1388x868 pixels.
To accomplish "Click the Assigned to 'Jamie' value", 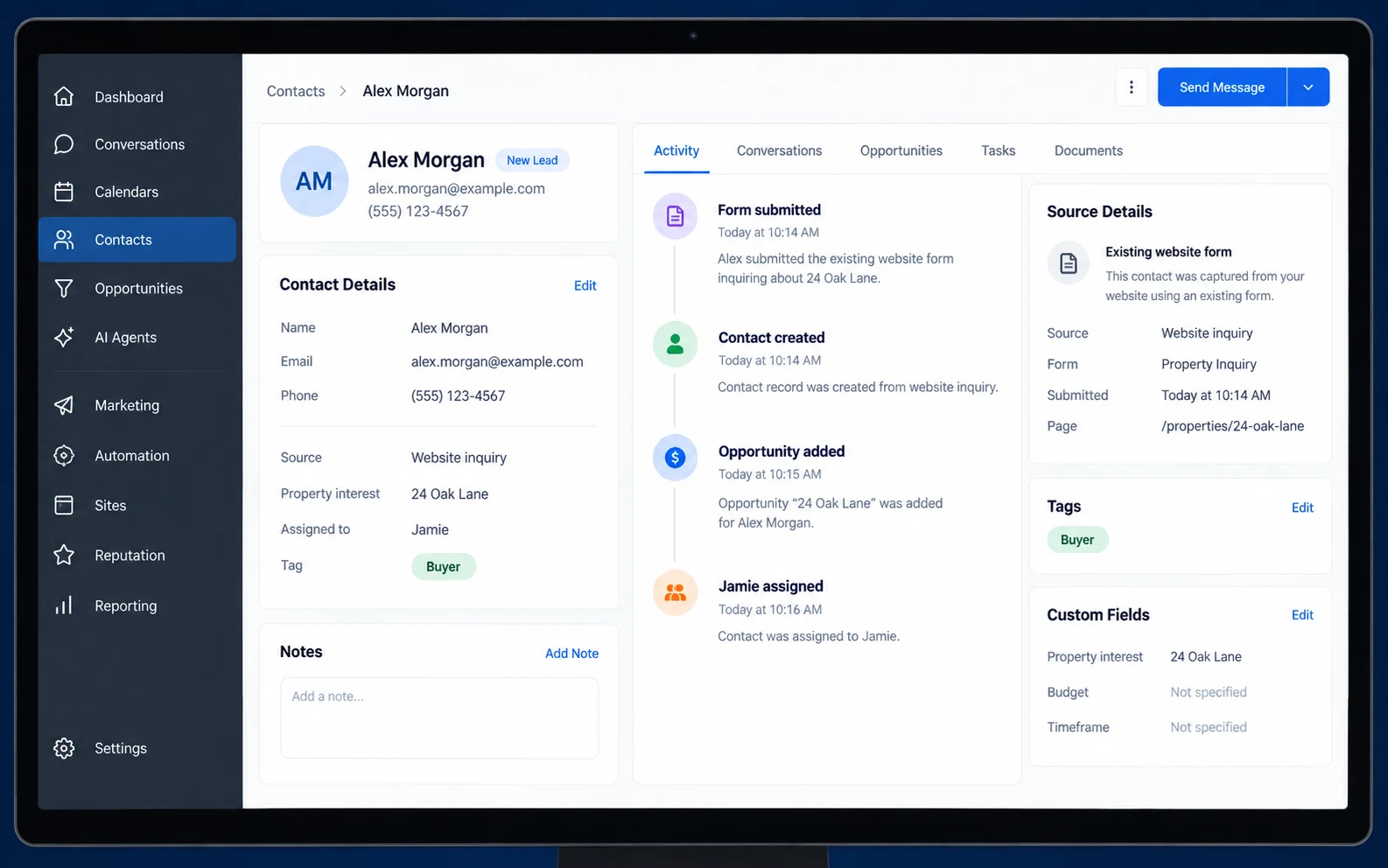I will (x=430, y=529).
